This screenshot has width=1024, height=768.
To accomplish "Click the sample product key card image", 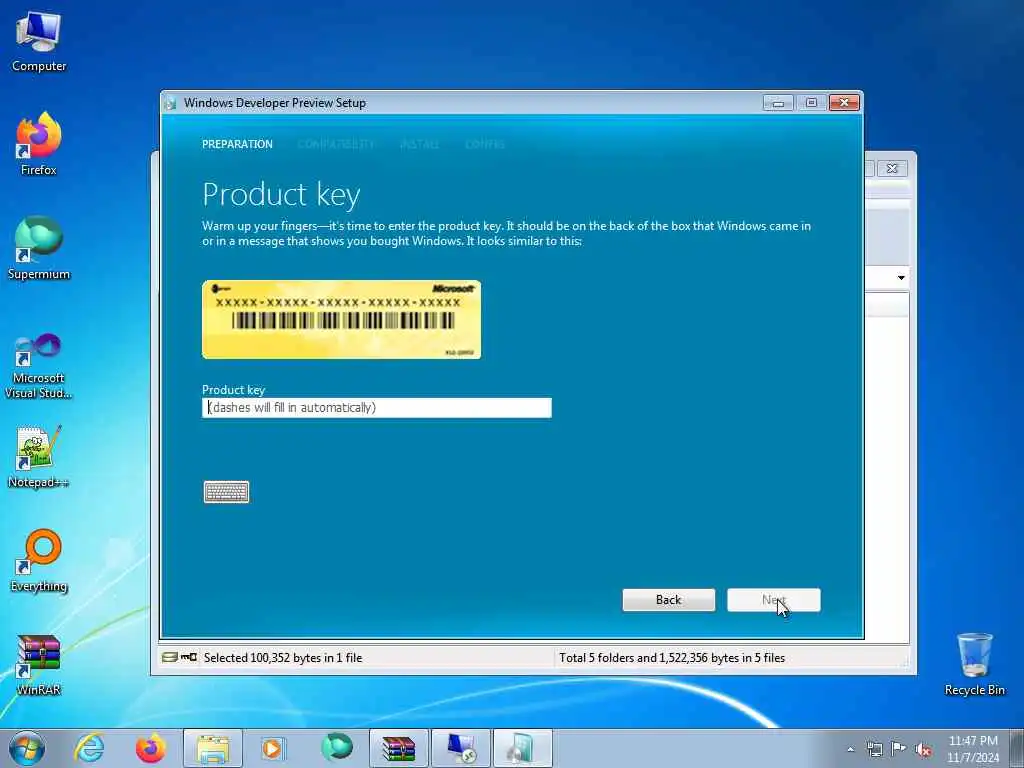I will pyautogui.click(x=342, y=319).
